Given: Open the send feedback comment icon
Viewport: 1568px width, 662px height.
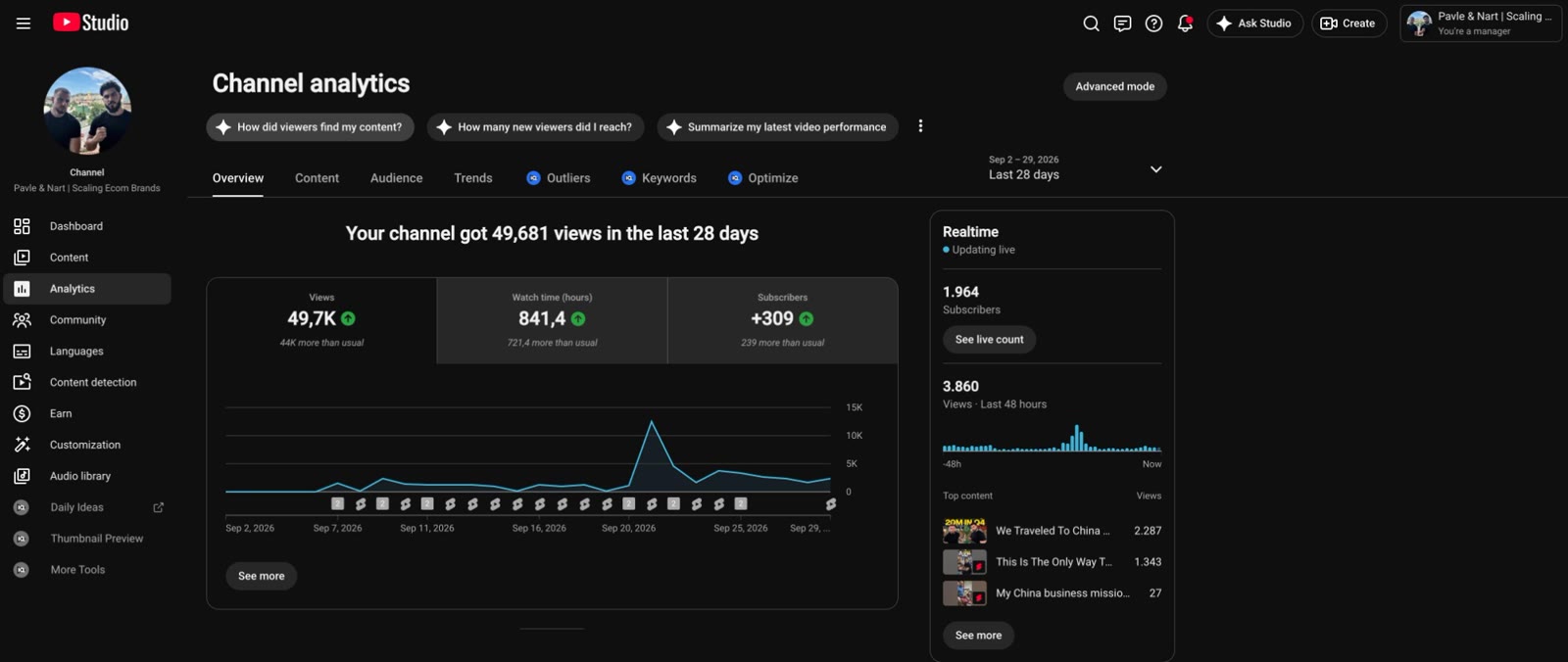Looking at the screenshot, I should point(1122,24).
